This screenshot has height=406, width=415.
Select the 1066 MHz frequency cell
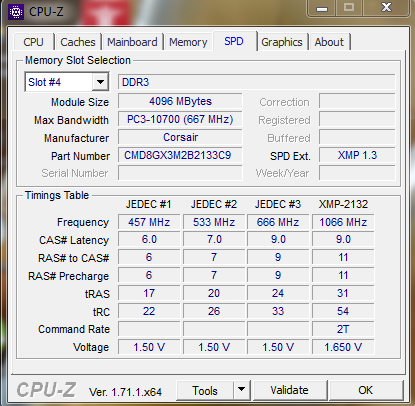pos(343,222)
